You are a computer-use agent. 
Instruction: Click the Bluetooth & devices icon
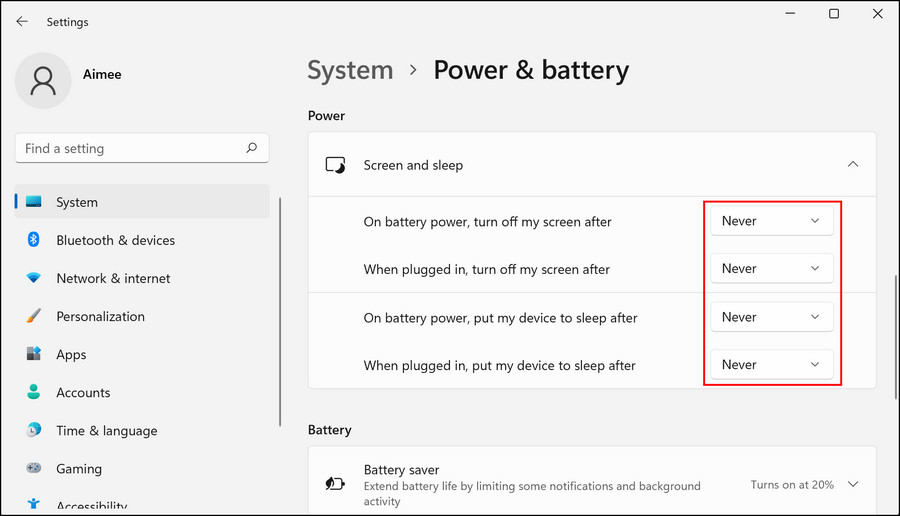click(33, 240)
